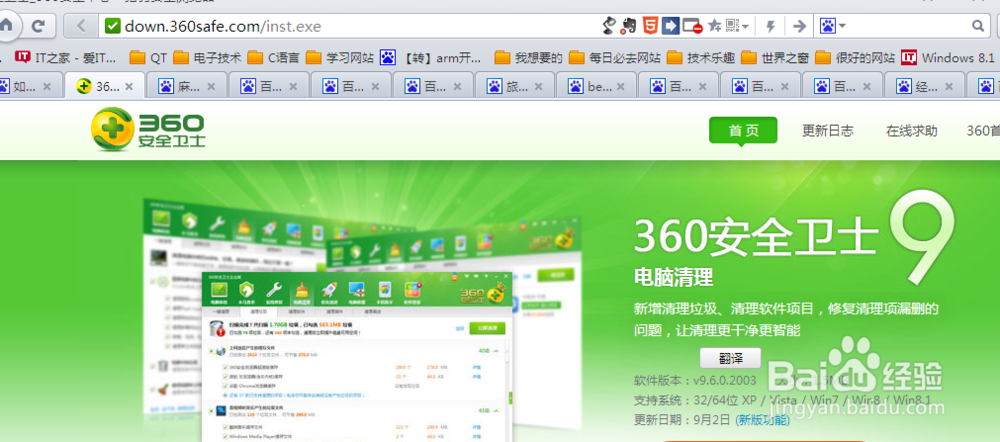Open the 我想要的 bookmarks folder
The image size is (1000, 442).
pyautogui.click(x=529, y=58)
